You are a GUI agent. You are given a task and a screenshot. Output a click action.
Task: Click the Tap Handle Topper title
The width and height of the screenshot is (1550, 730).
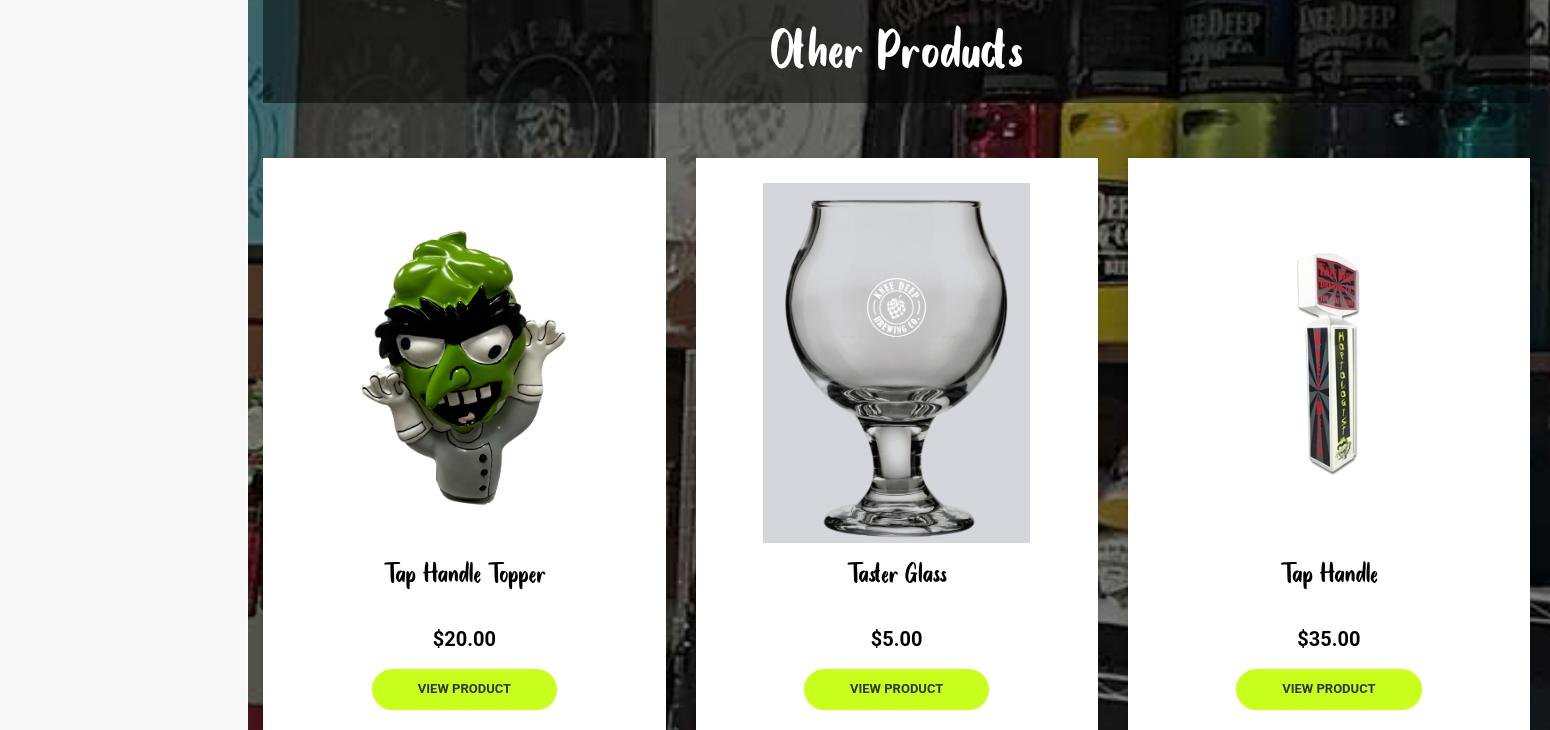tap(464, 575)
